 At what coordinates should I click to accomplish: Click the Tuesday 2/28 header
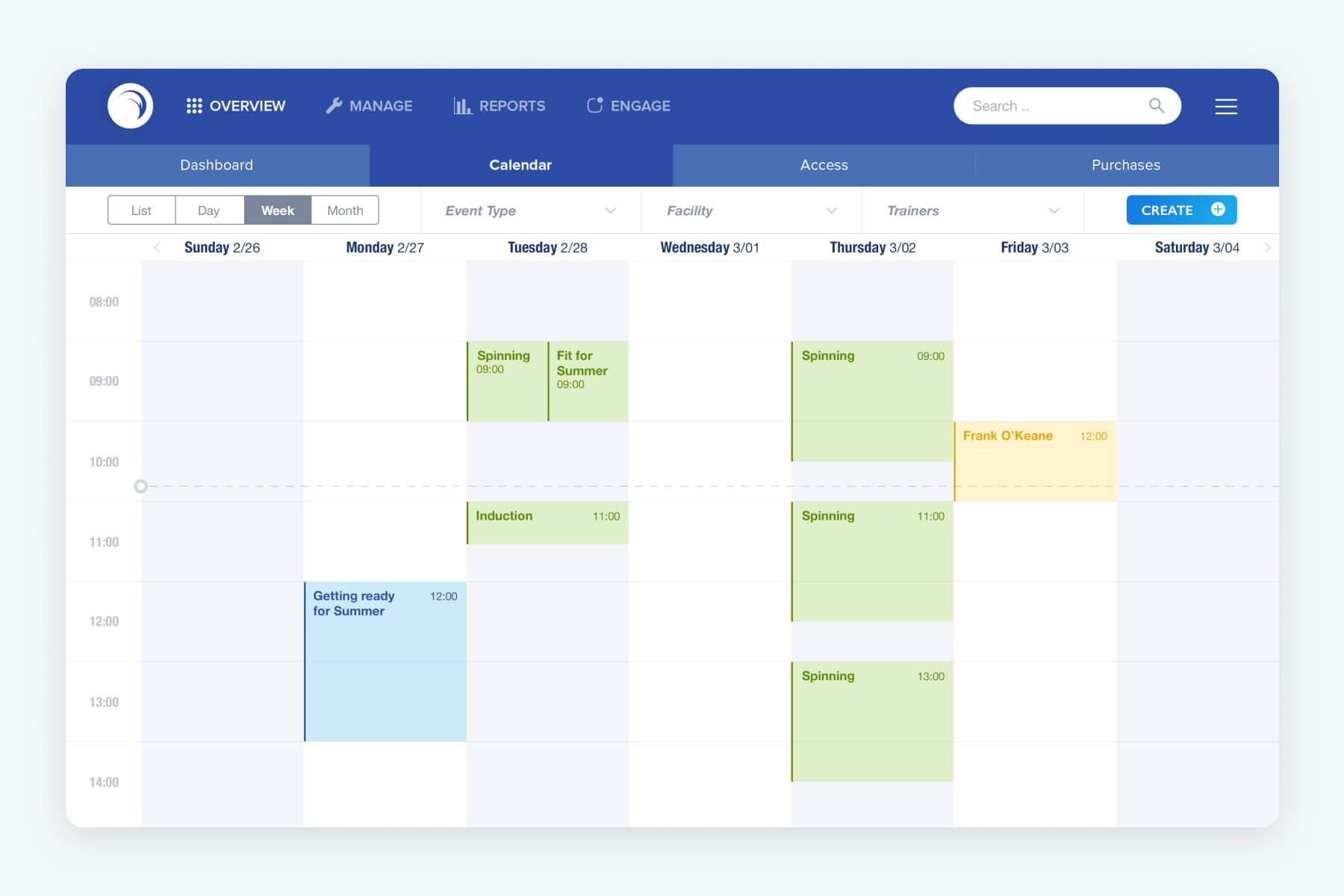tap(547, 247)
